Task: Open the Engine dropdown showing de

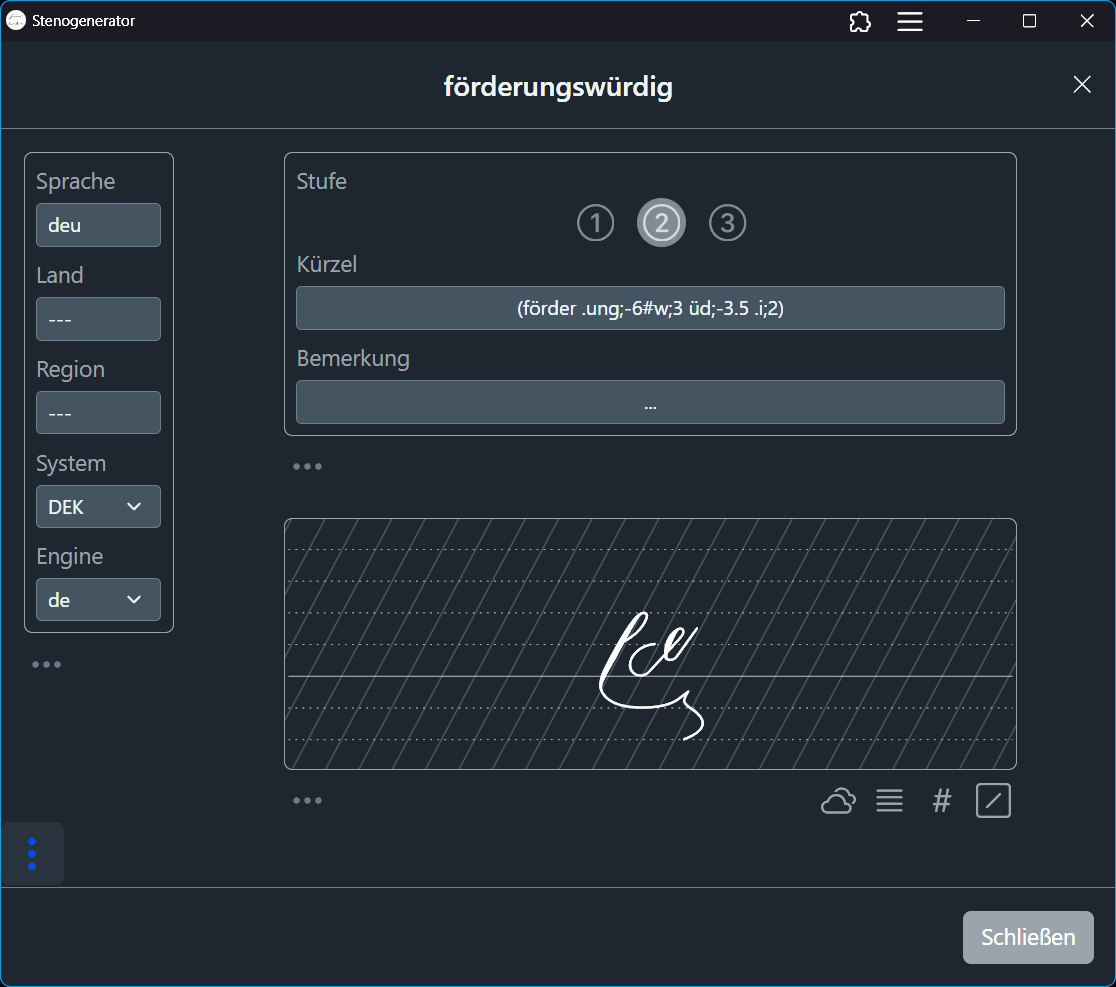Action: click(98, 600)
